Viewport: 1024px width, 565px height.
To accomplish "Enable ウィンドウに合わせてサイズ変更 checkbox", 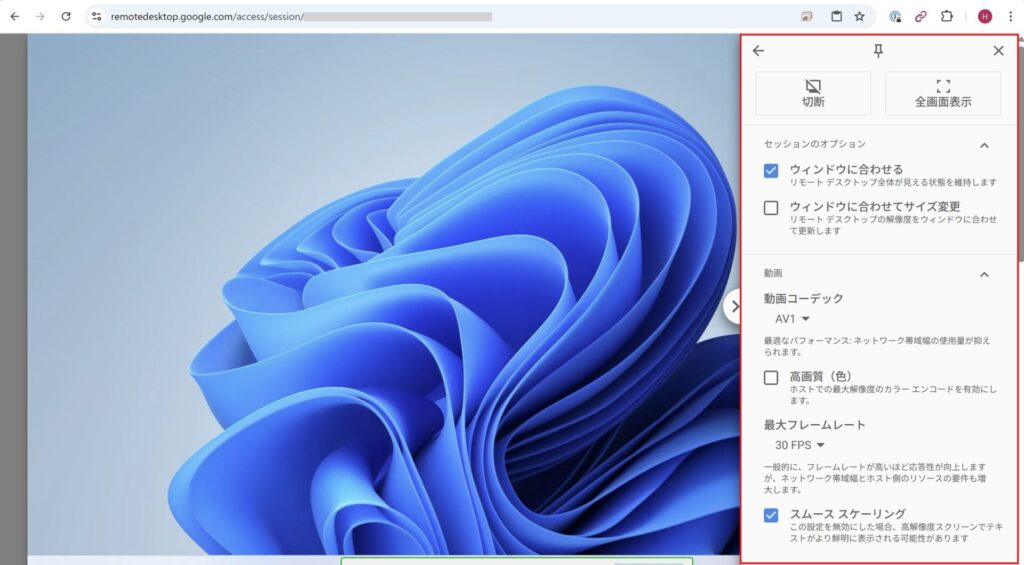I will [x=771, y=208].
